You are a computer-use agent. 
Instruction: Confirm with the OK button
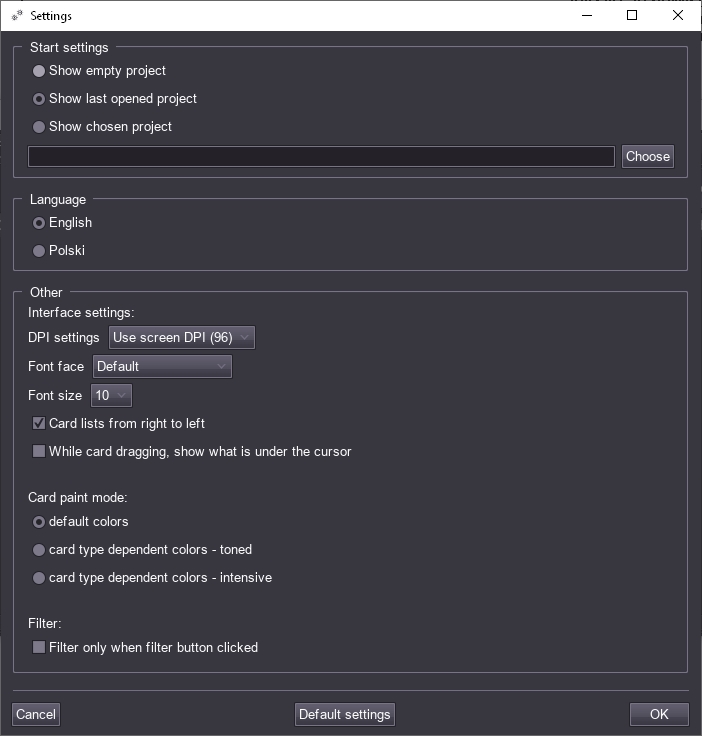[659, 714]
